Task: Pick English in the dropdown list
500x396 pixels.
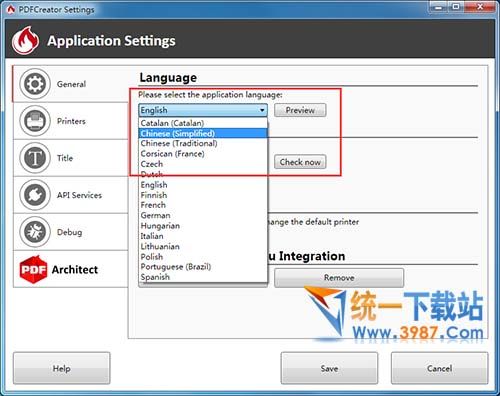Action: (203, 185)
